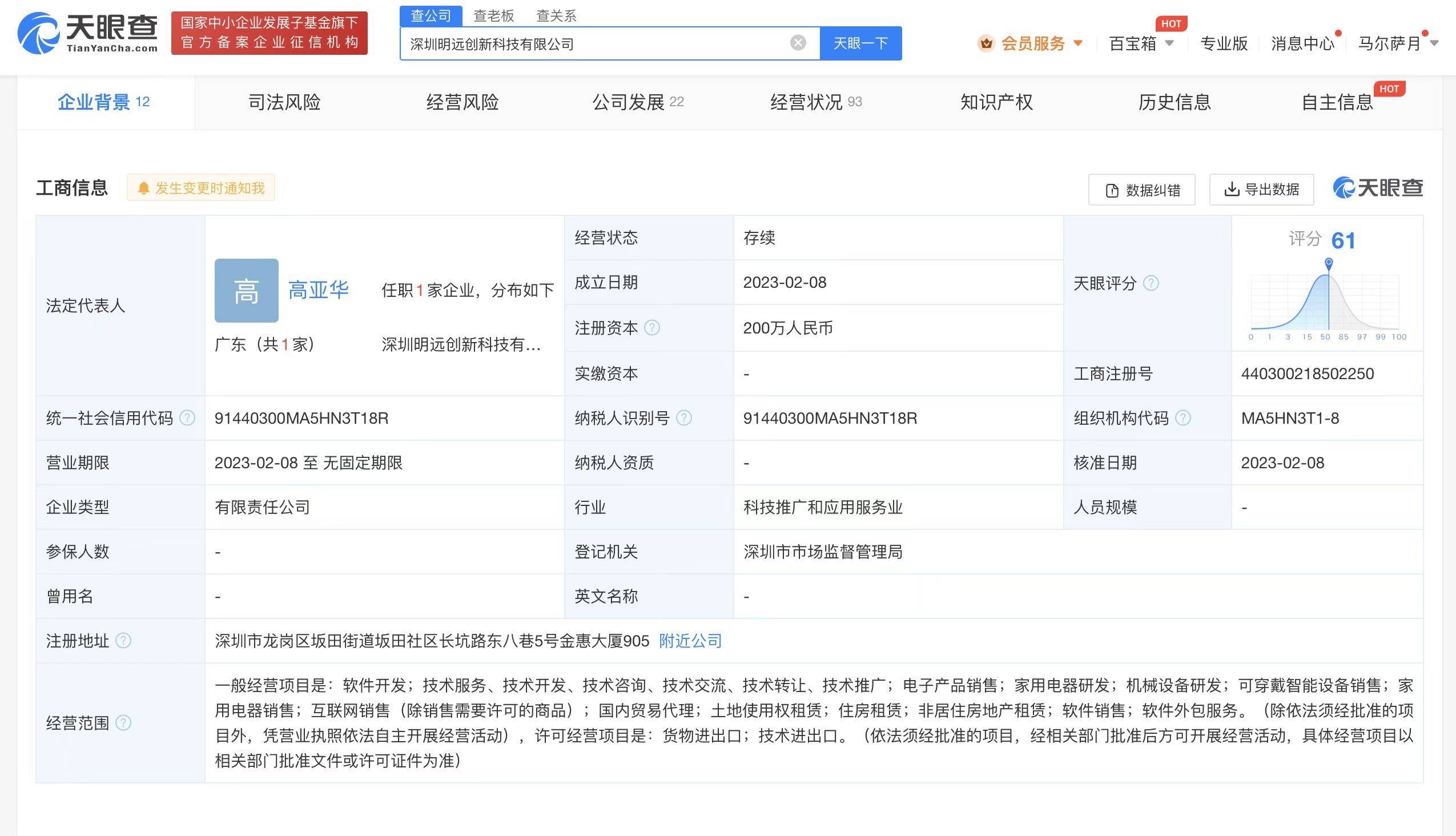Click the 高 avatar thumbnail
The image size is (1456, 836).
point(246,291)
